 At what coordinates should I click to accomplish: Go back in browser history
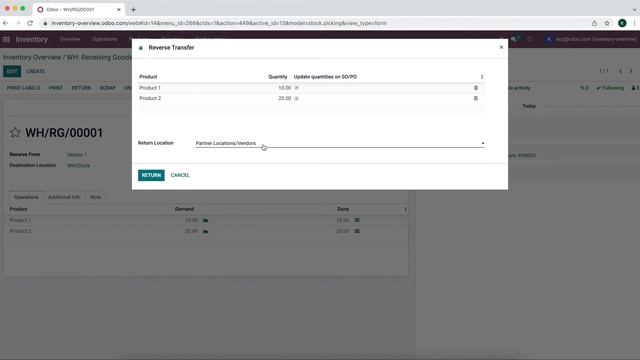(x=5, y=23)
